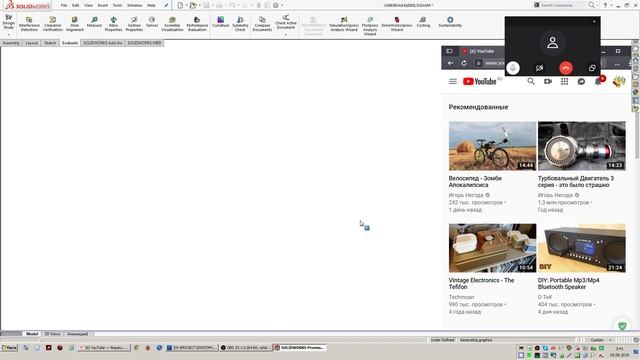640x360 pixels.
Task: Click Check Active Document
Action: pyautogui.click(x=286, y=22)
